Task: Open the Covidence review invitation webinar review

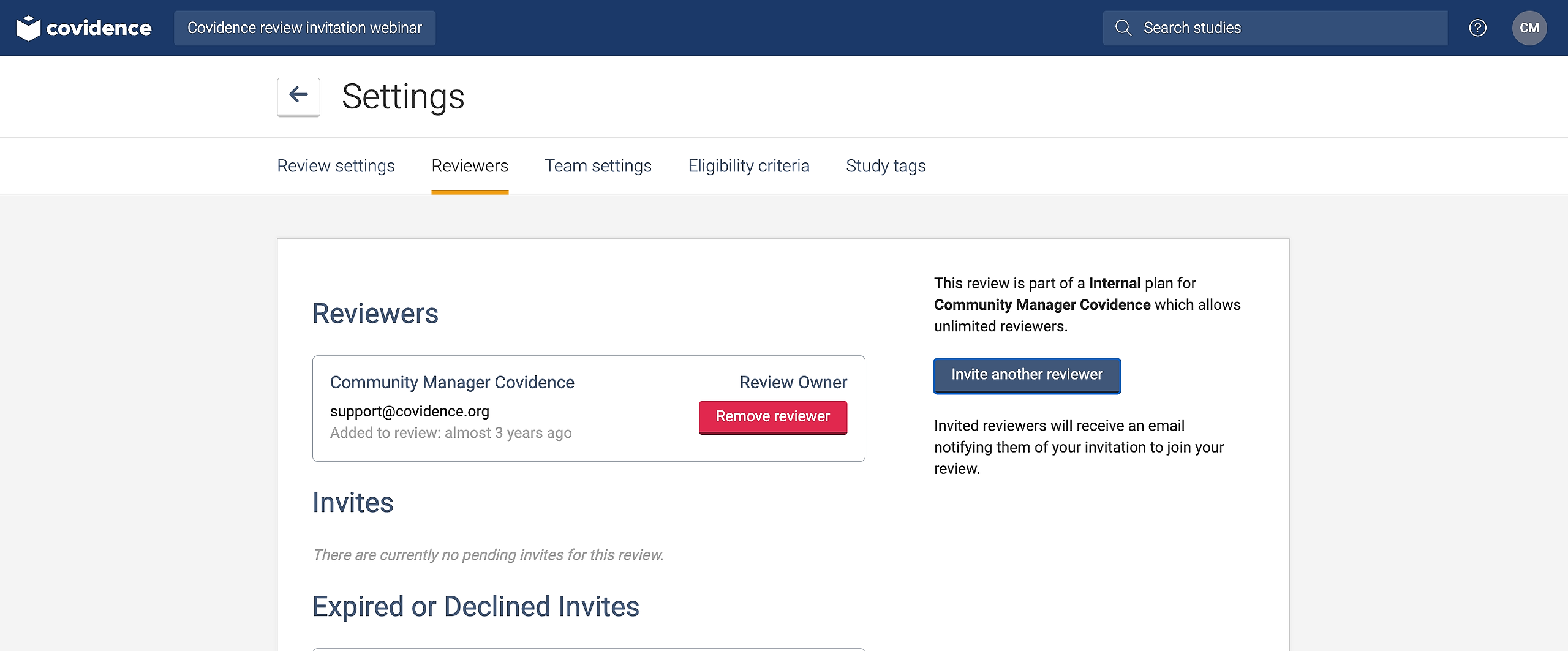Action: (x=304, y=28)
